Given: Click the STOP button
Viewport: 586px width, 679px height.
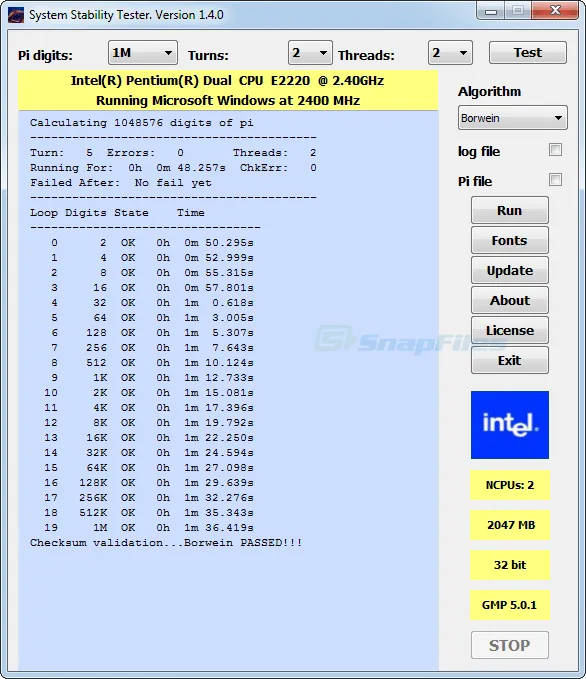Looking at the screenshot, I should (510, 645).
